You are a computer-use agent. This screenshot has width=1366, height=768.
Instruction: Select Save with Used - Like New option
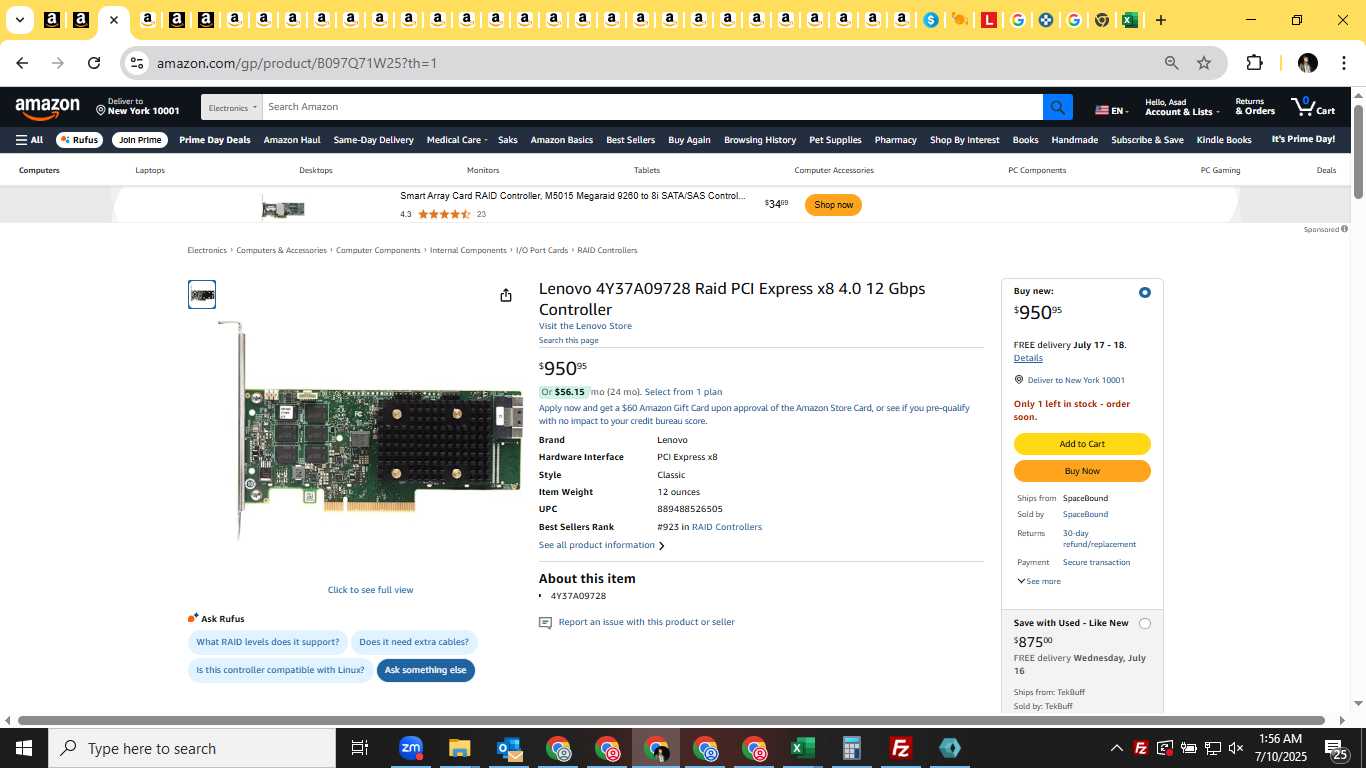pyautogui.click(x=1145, y=624)
